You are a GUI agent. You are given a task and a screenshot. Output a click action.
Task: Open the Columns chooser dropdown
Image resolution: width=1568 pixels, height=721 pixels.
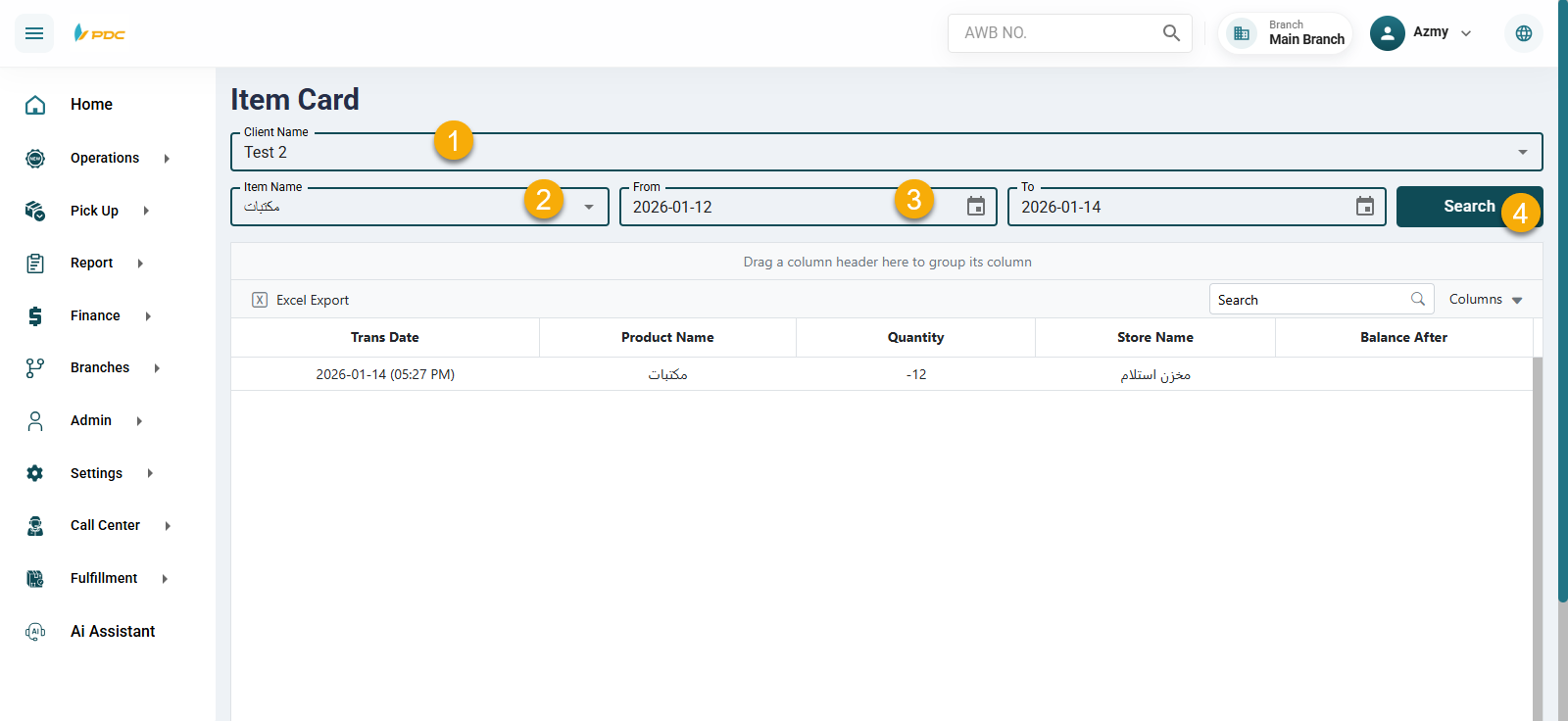pyautogui.click(x=1486, y=300)
